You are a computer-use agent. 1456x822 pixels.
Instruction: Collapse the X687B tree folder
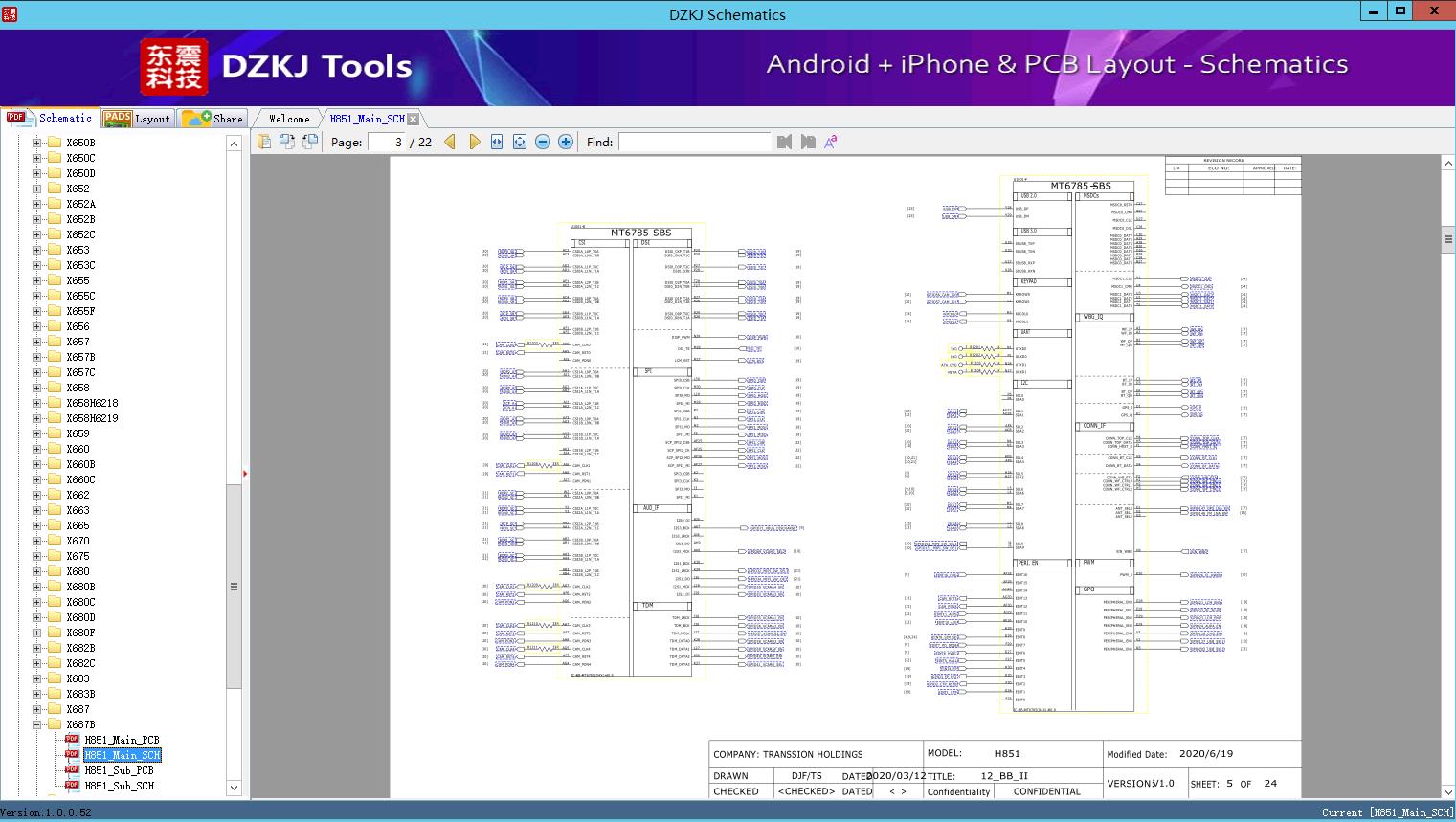click(x=36, y=724)
